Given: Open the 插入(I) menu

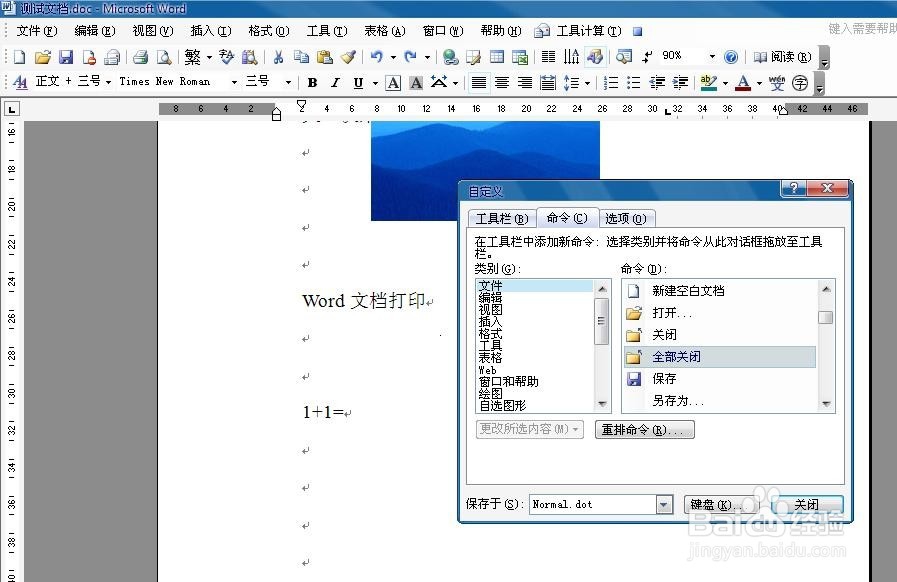Looking at the screenshot, I should [x=211, y=31].
